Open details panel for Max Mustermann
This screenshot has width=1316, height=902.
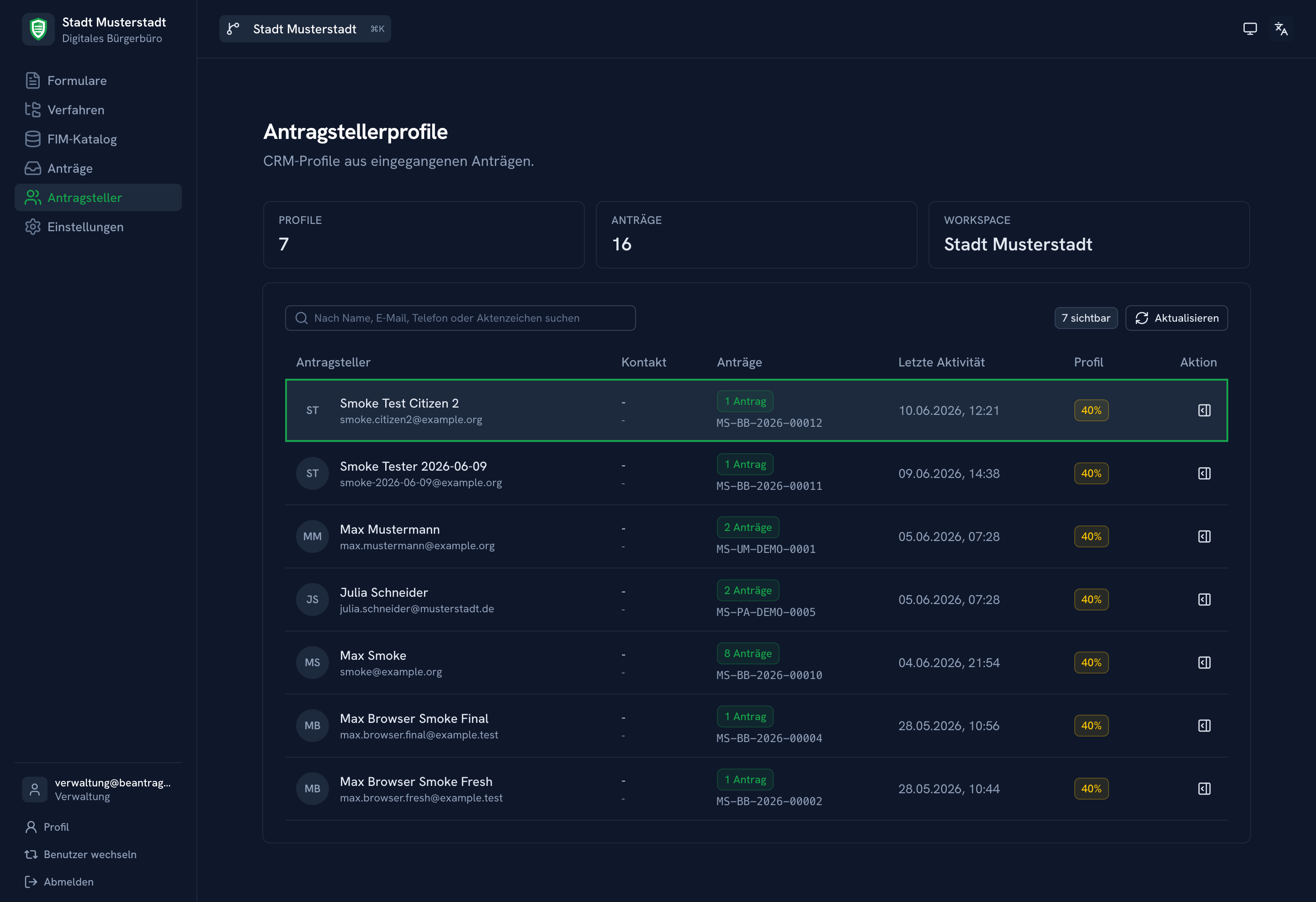[1205, 536]
